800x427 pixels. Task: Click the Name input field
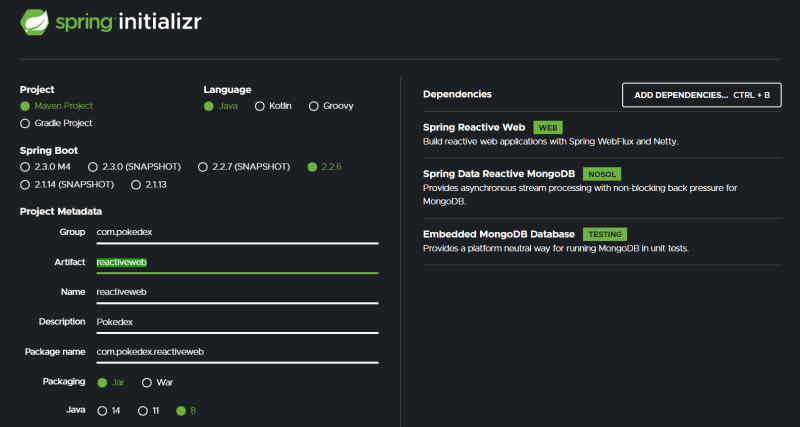click(x=236, y=292)
